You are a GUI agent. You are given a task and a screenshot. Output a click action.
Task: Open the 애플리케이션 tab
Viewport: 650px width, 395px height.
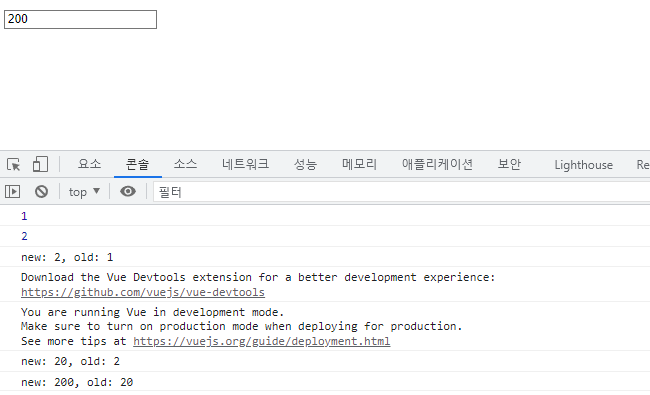pos(437,164)
